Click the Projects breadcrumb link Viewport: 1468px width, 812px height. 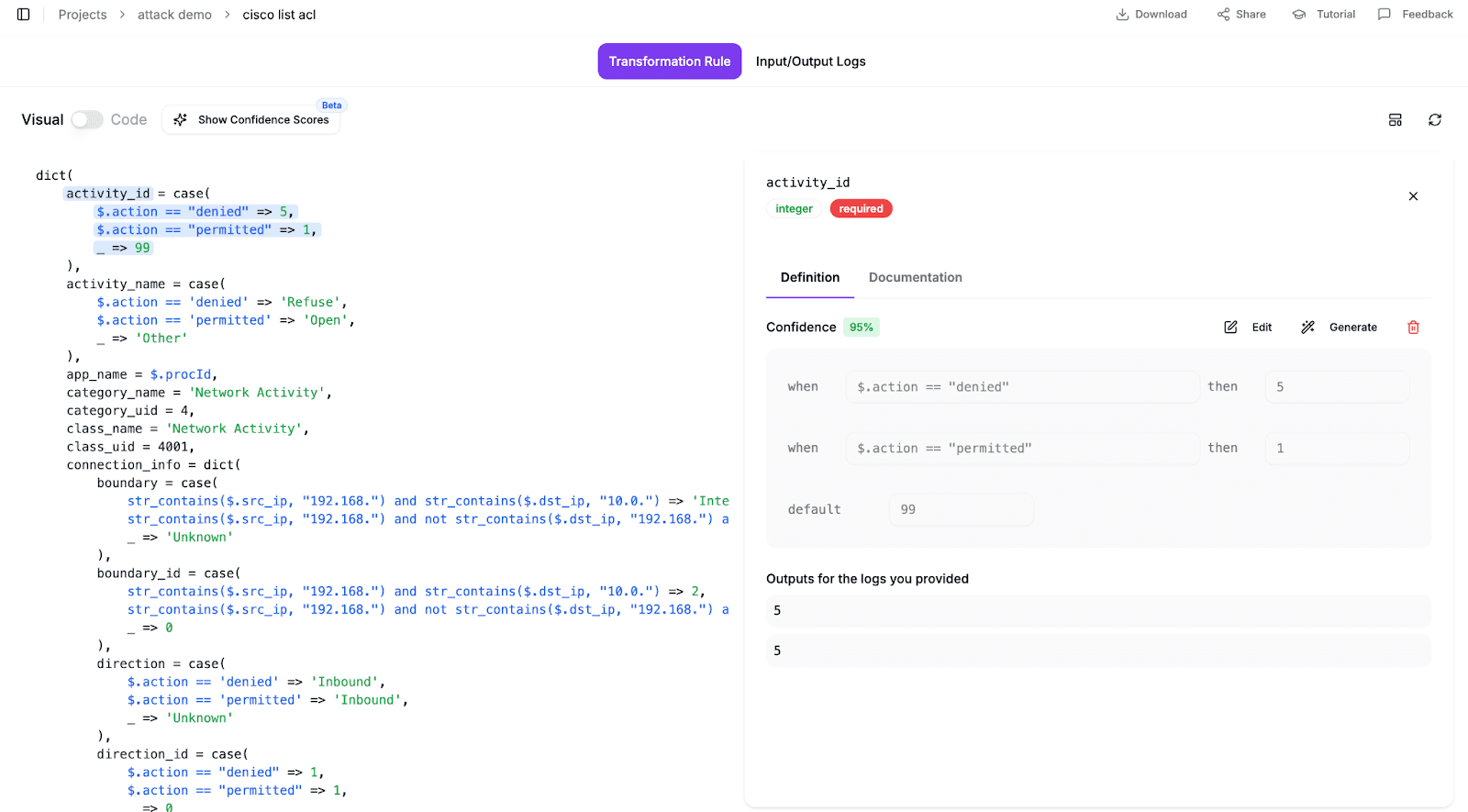click(83, 15)
